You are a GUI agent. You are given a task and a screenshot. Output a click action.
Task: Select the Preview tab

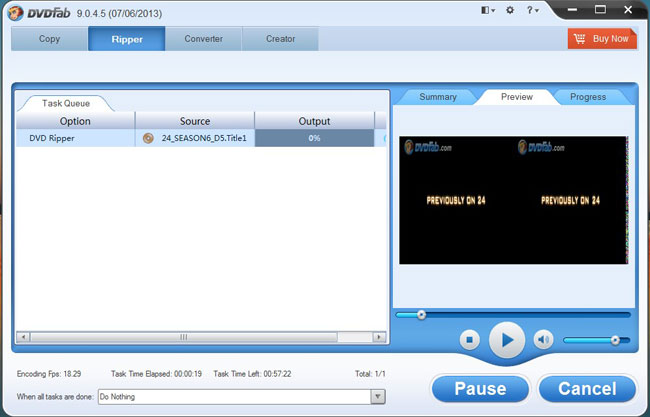(x=517, y=97)
